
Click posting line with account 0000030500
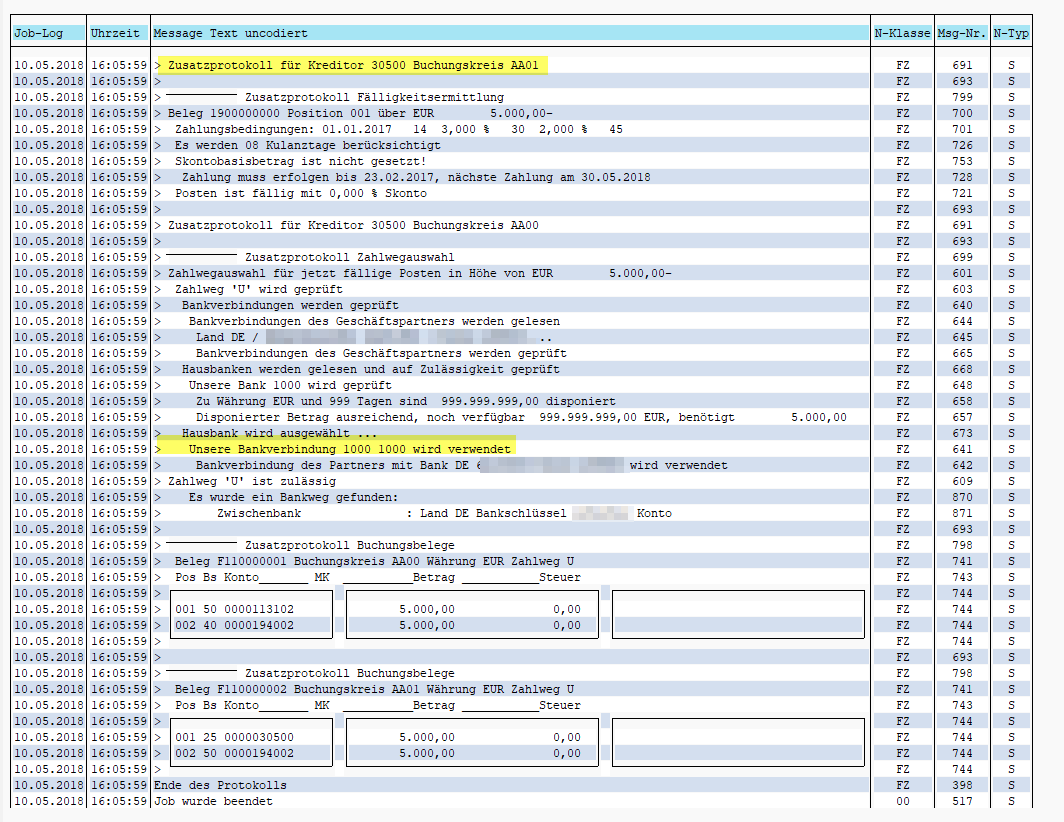tap(235, 738)
